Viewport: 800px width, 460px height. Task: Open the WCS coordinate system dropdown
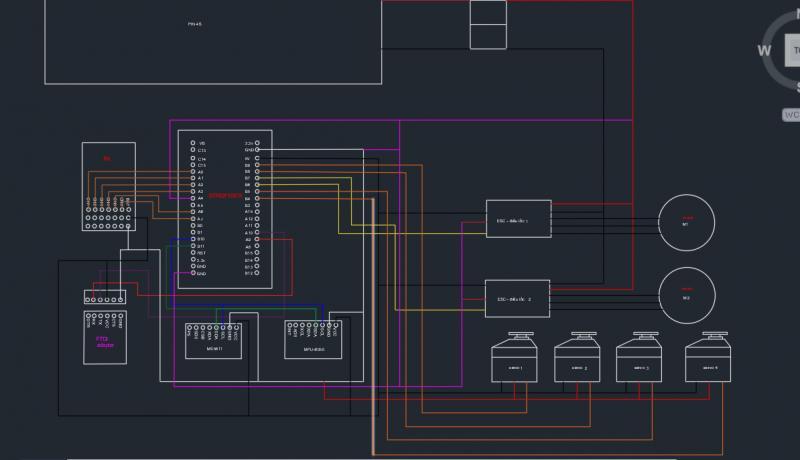790,115
